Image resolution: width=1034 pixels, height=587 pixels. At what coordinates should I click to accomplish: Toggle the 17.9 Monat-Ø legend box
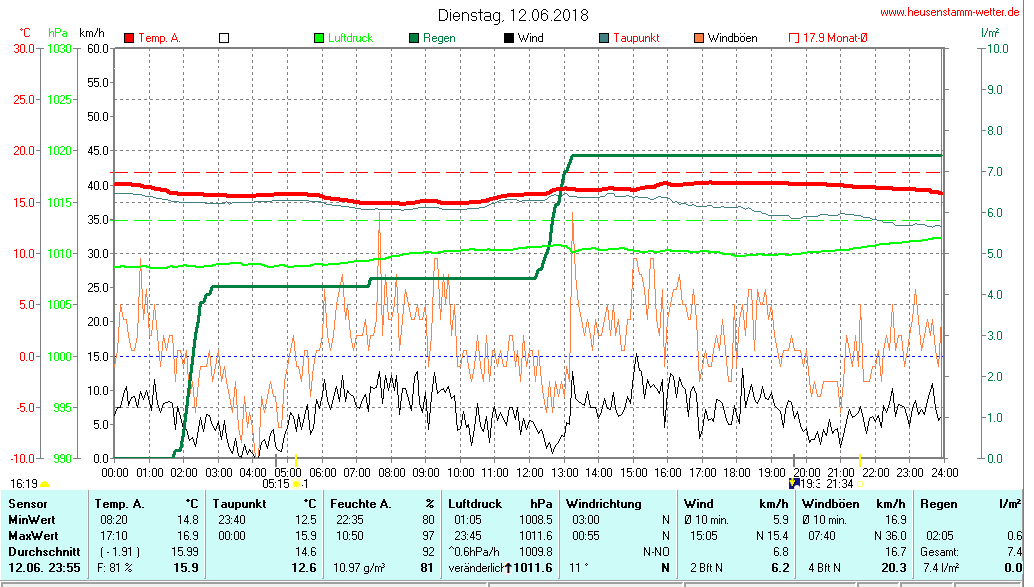pos(794,38)
